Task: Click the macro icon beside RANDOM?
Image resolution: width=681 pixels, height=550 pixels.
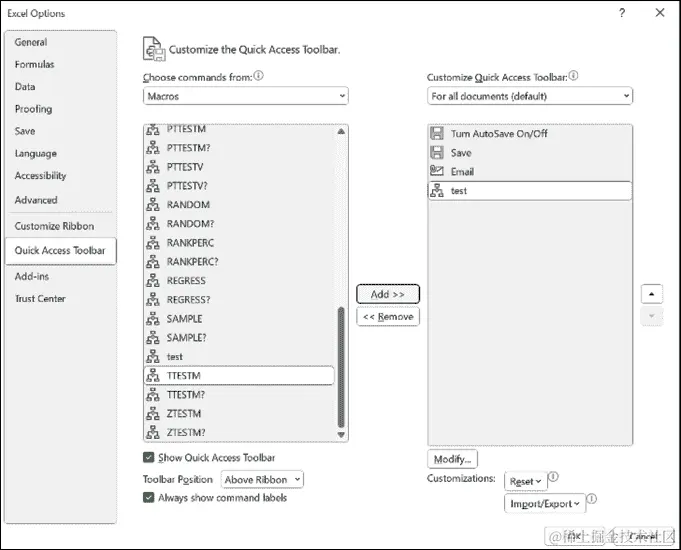Action: 152,224
